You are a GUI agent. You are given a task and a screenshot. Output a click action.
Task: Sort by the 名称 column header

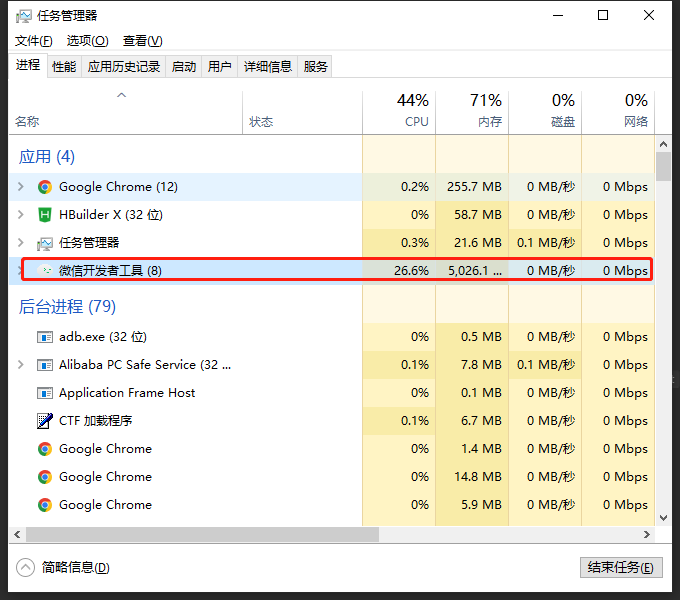click(x=126, y=112)
